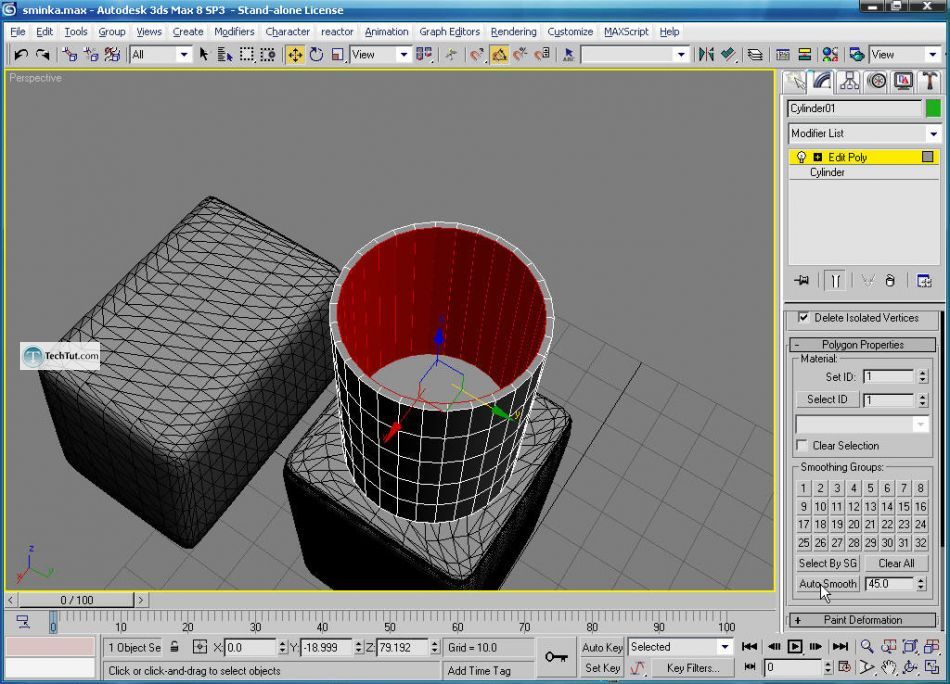Toggle the Auto Key button
950x684 pixels.
point(602,647)
